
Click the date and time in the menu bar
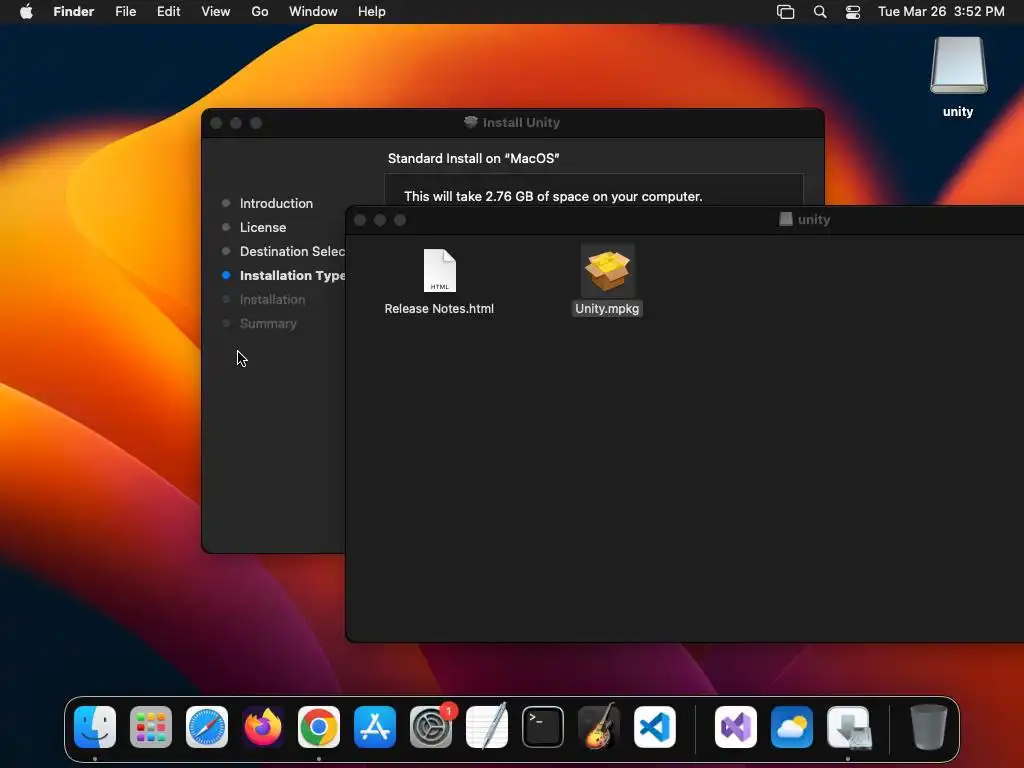[941, 12]
